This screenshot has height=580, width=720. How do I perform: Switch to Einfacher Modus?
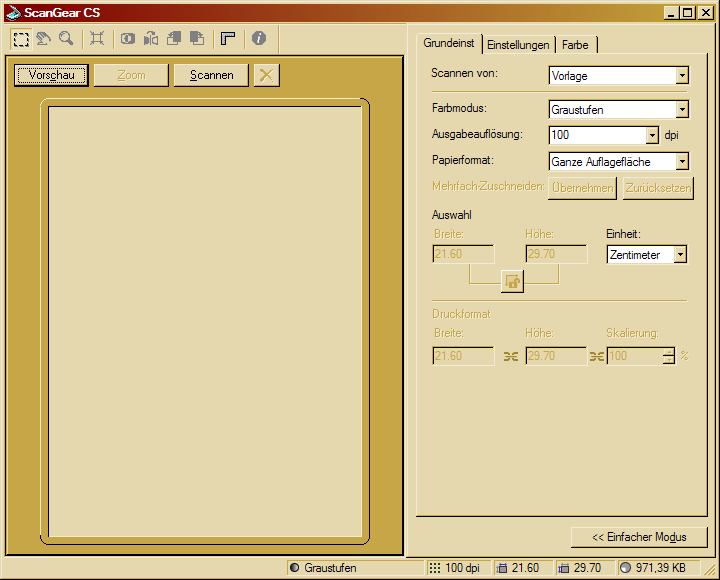(639, 537)
